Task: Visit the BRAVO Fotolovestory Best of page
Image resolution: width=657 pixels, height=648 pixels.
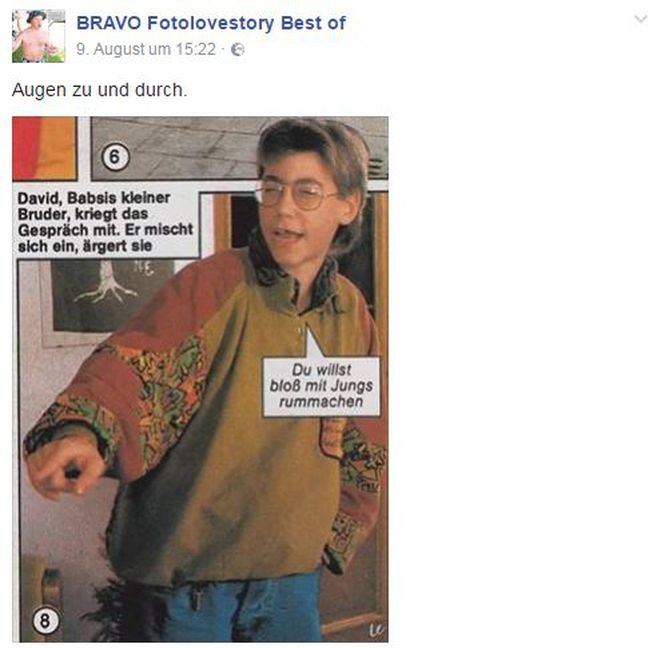Action: click(x=211, y=23)
